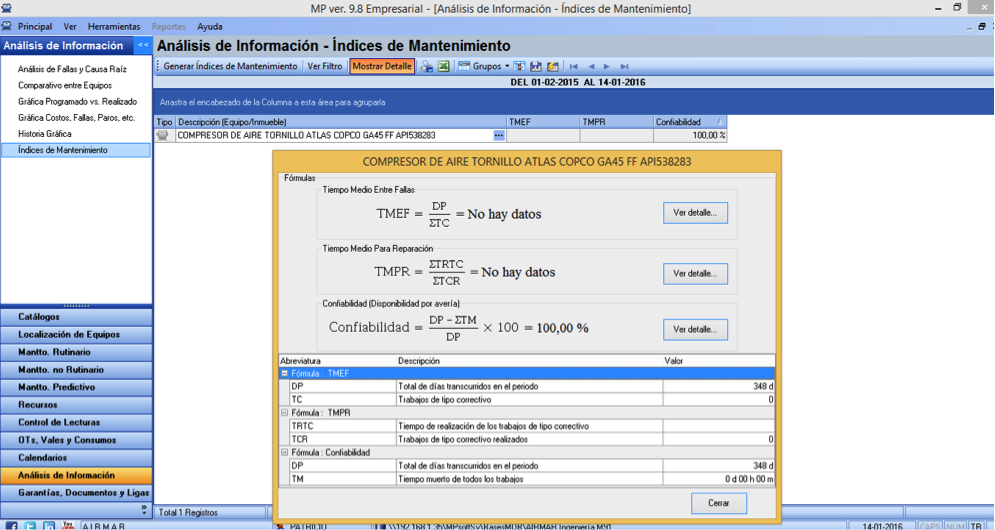
Task: Click the YouTube icon in status bar
Action: tap(68, 526)
